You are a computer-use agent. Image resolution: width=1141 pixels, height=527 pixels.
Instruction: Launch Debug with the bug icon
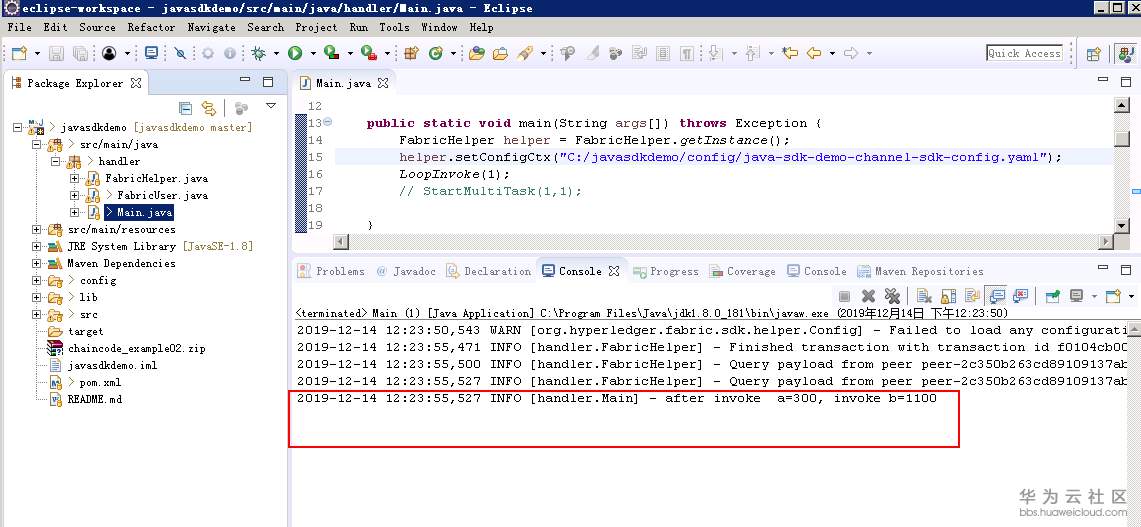(x=258, y=53)
